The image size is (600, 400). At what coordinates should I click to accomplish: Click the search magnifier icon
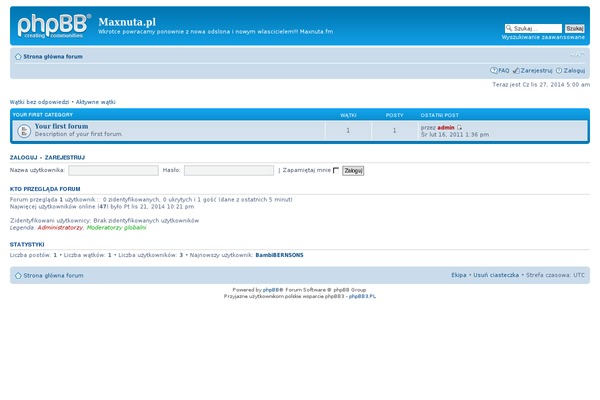tap(509, 28)
